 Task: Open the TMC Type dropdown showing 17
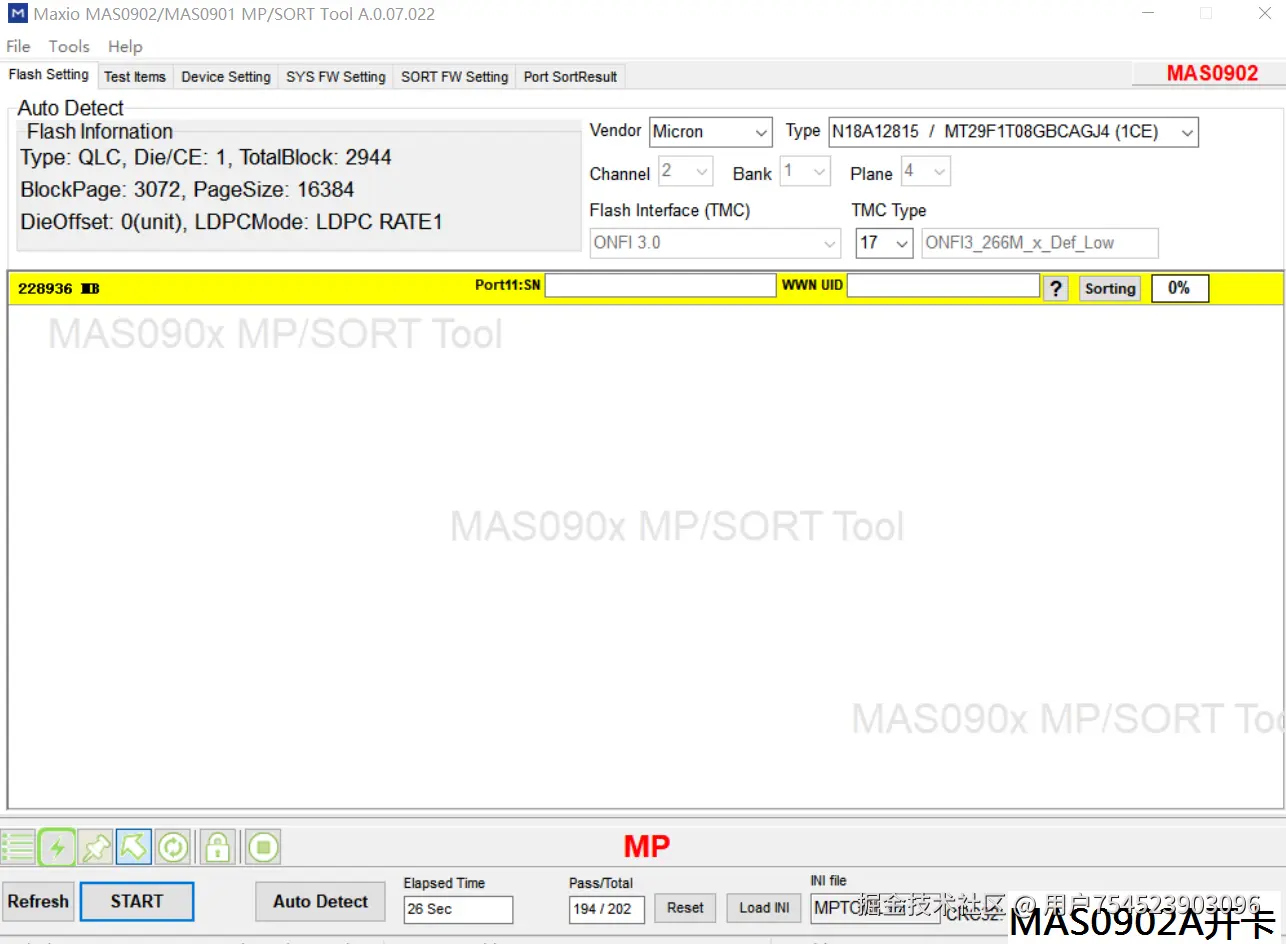pos(884,243)
